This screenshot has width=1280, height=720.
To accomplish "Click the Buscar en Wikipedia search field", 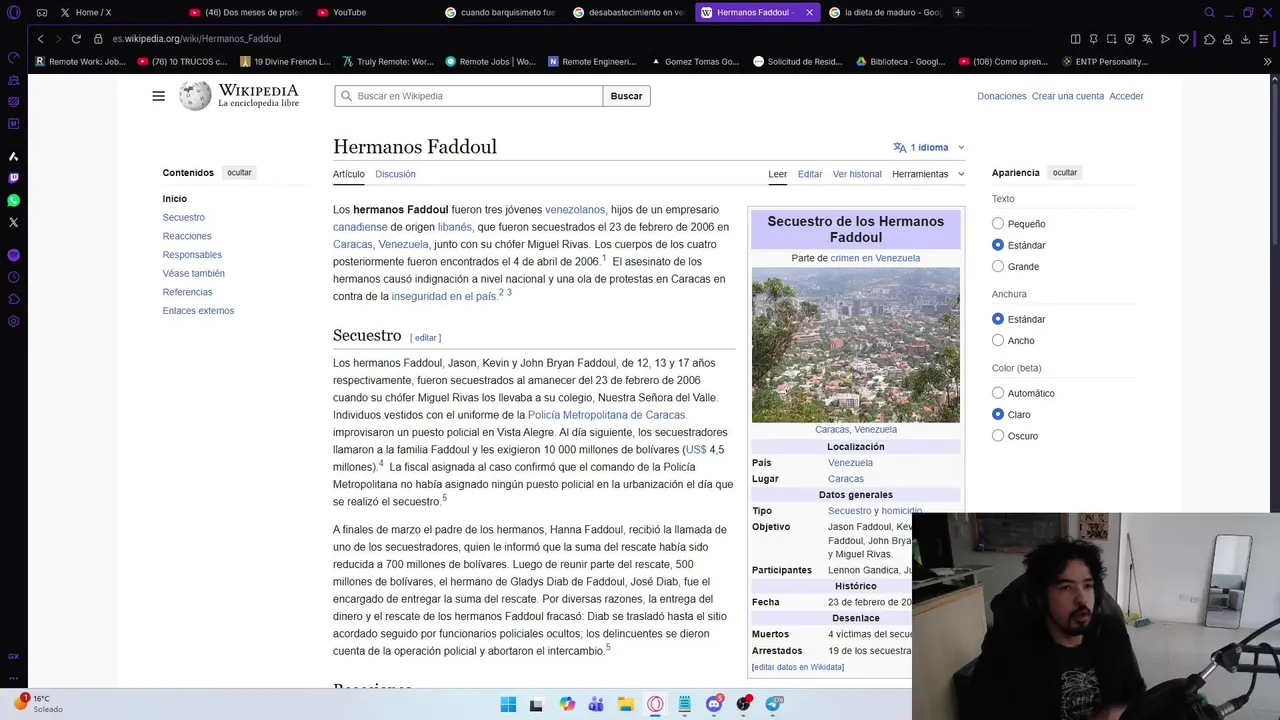I will pos(468,96).
